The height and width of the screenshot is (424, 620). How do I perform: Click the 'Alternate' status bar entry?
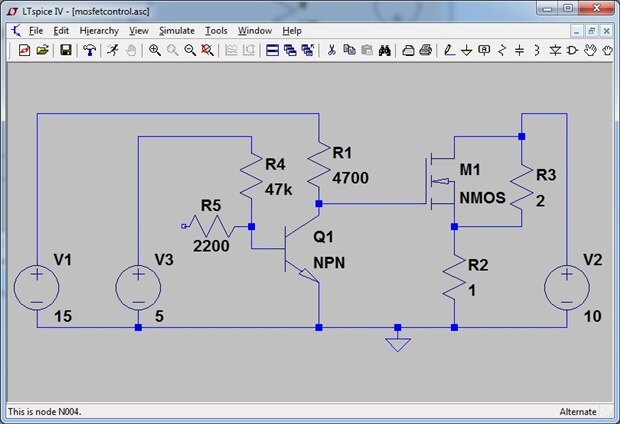click(x=578, y=412)
